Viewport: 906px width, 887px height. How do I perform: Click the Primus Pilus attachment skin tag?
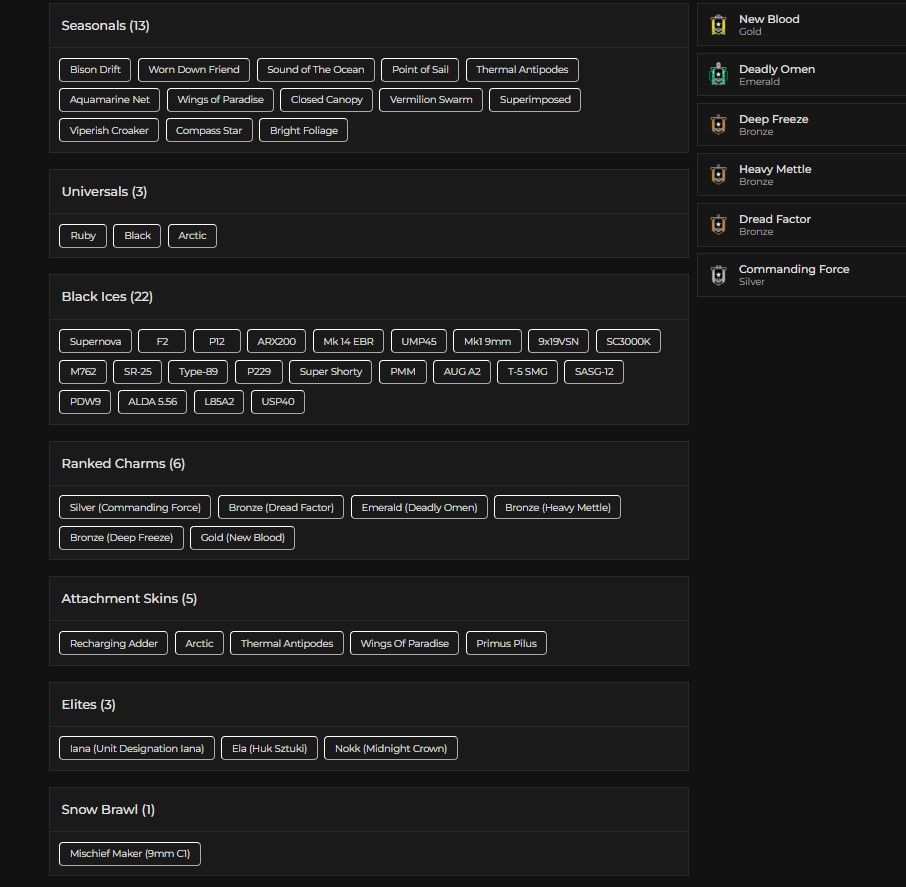(506, 643)
